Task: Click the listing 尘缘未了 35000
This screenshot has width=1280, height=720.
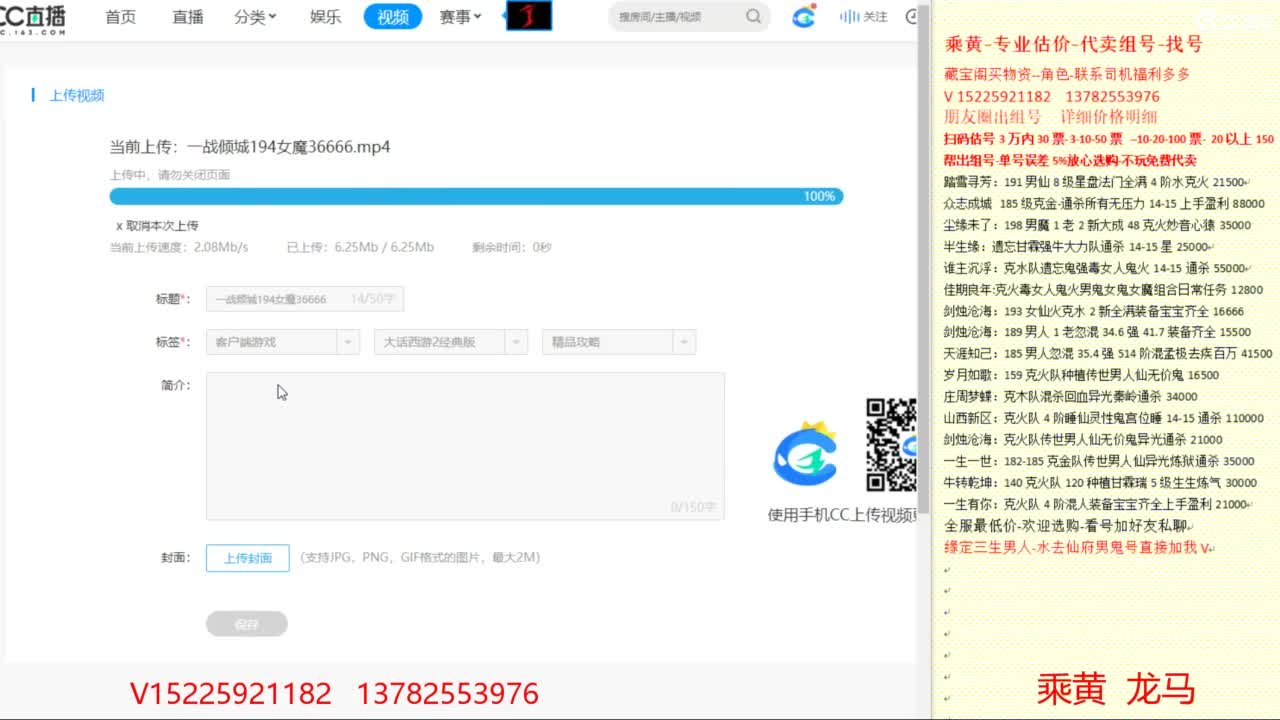Action: pos(1098,225)
